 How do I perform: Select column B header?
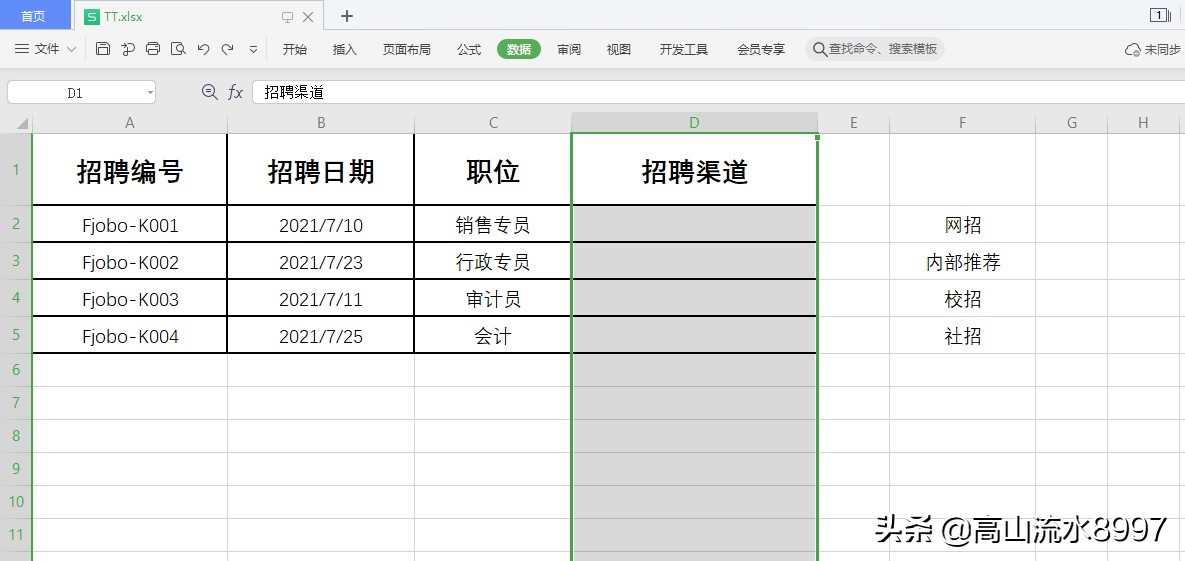pyautogui.click(x=320, y=122)
